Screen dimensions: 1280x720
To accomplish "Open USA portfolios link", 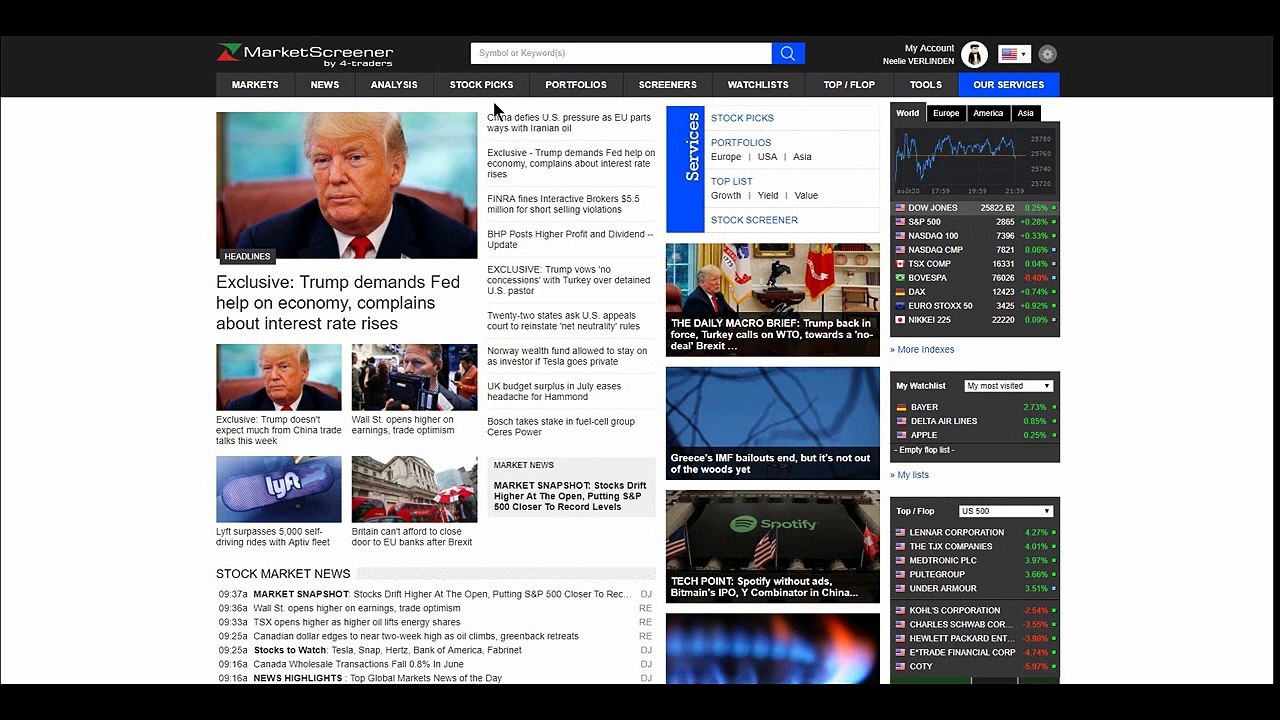I will tap(767, 157).
